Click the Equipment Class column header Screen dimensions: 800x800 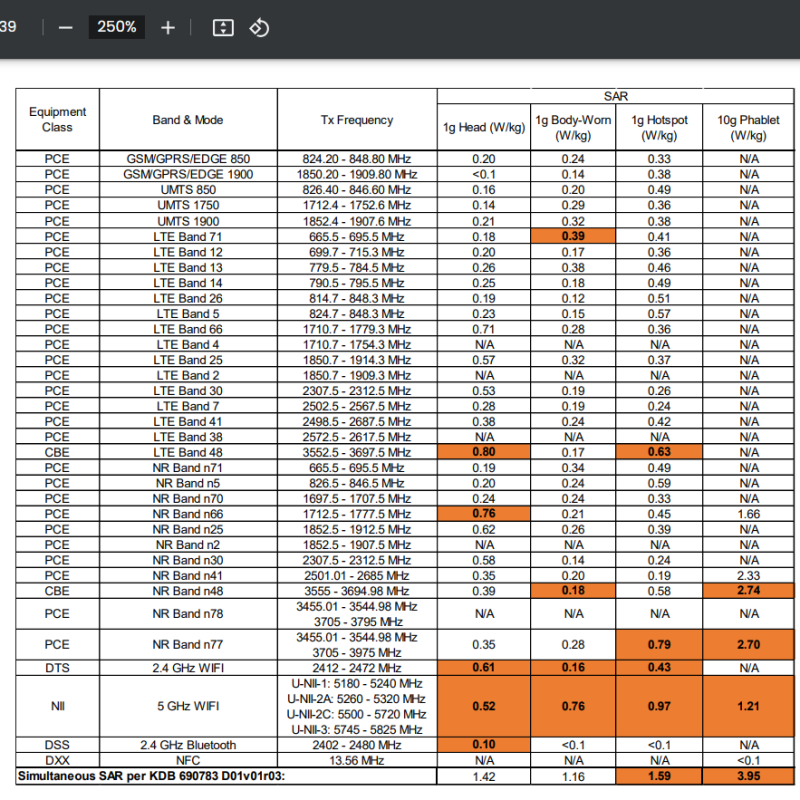tap(57, 120)
